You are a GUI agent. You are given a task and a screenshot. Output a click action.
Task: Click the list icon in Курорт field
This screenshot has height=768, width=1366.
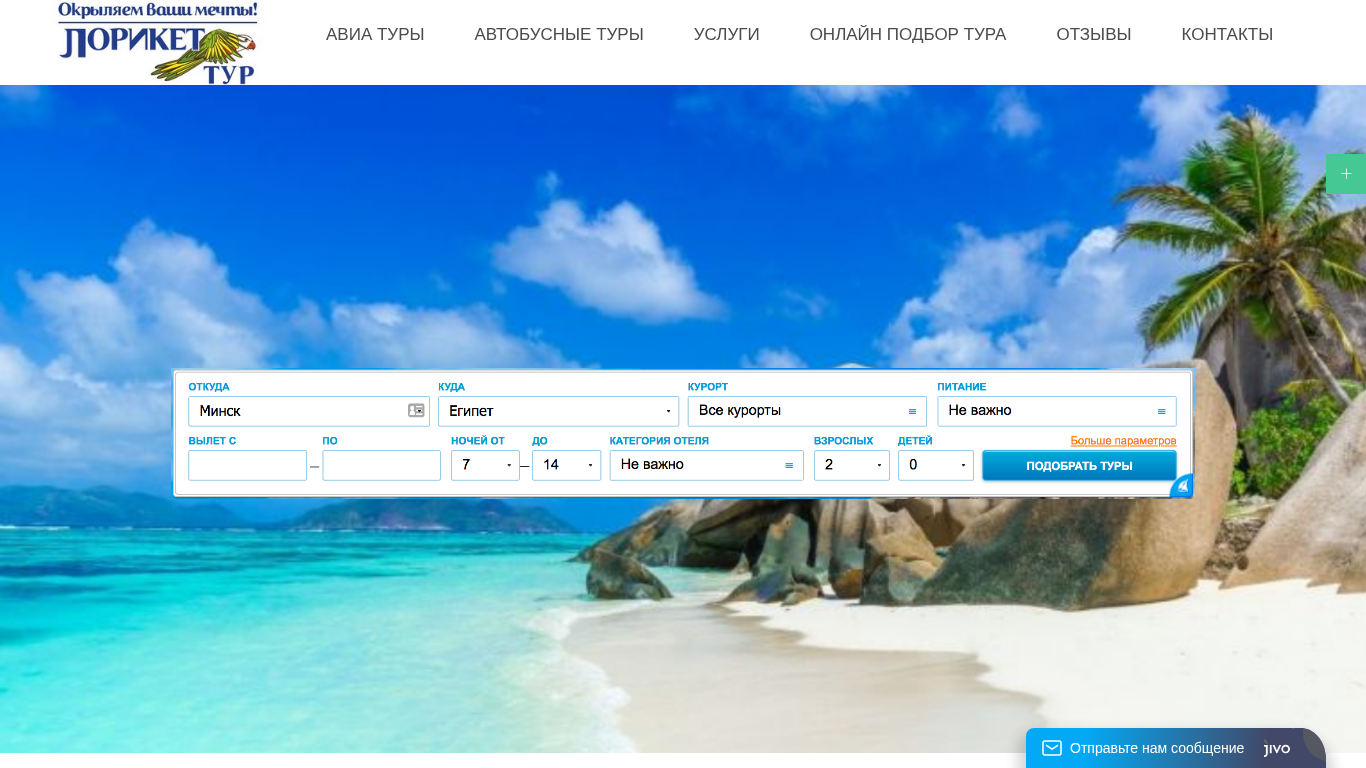coord(912,412)
